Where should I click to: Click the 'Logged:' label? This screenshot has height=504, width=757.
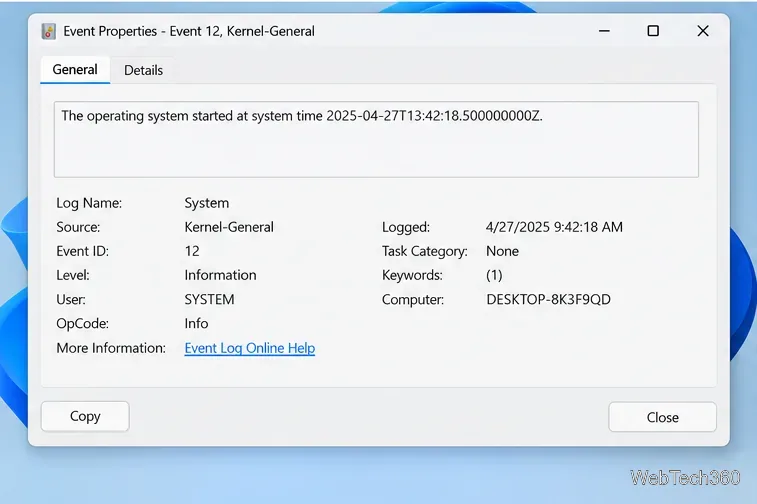pyautogui.click(x=406, y=227)
